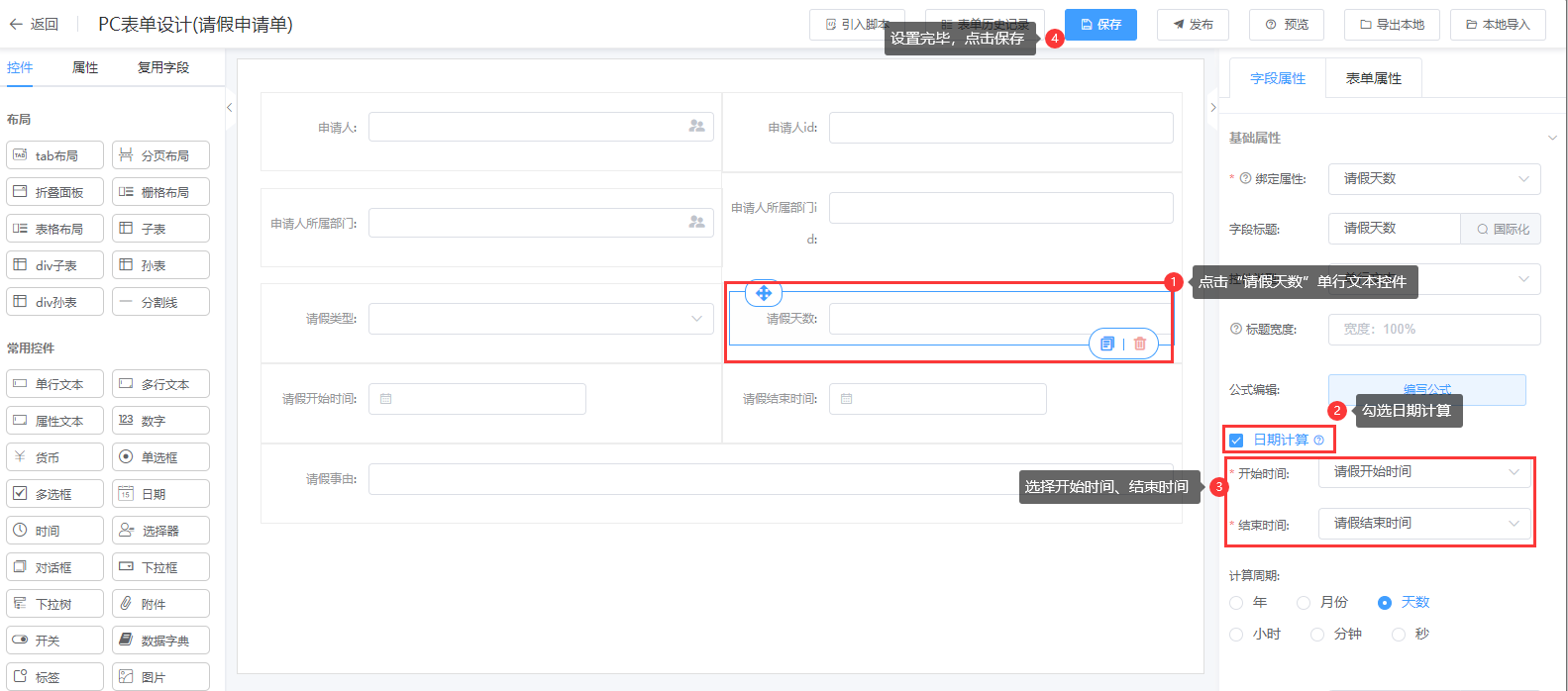
Task: Select the 天数 calculation period
Action: click(x=1385, y=603)
